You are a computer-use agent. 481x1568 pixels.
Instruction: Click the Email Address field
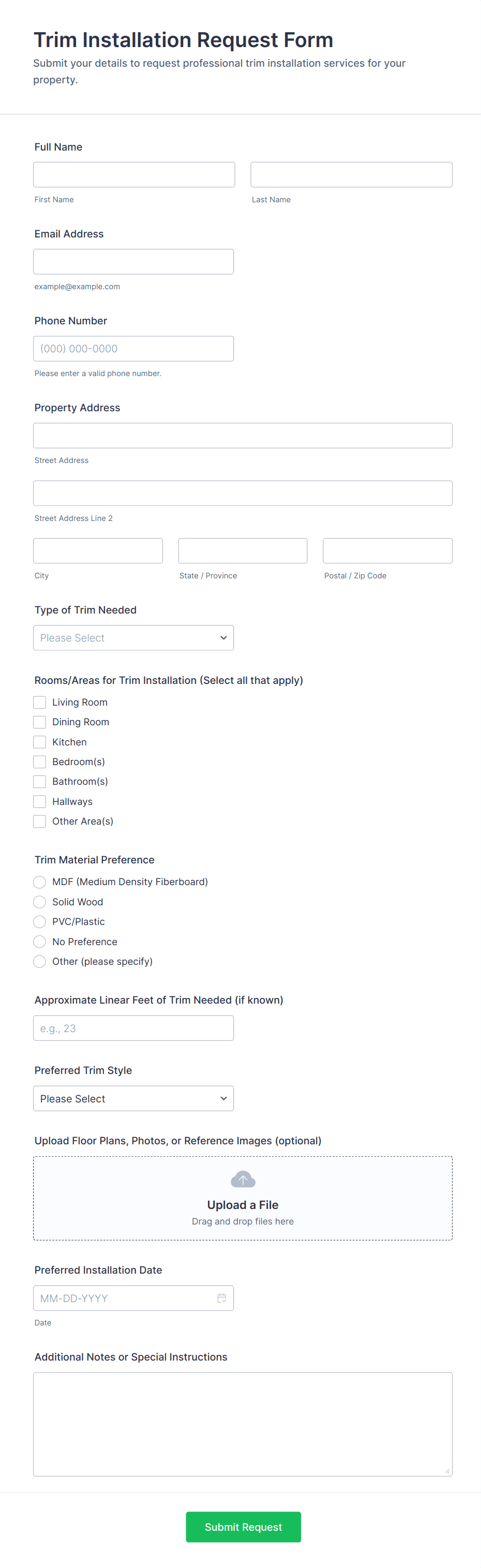(133, 262)
